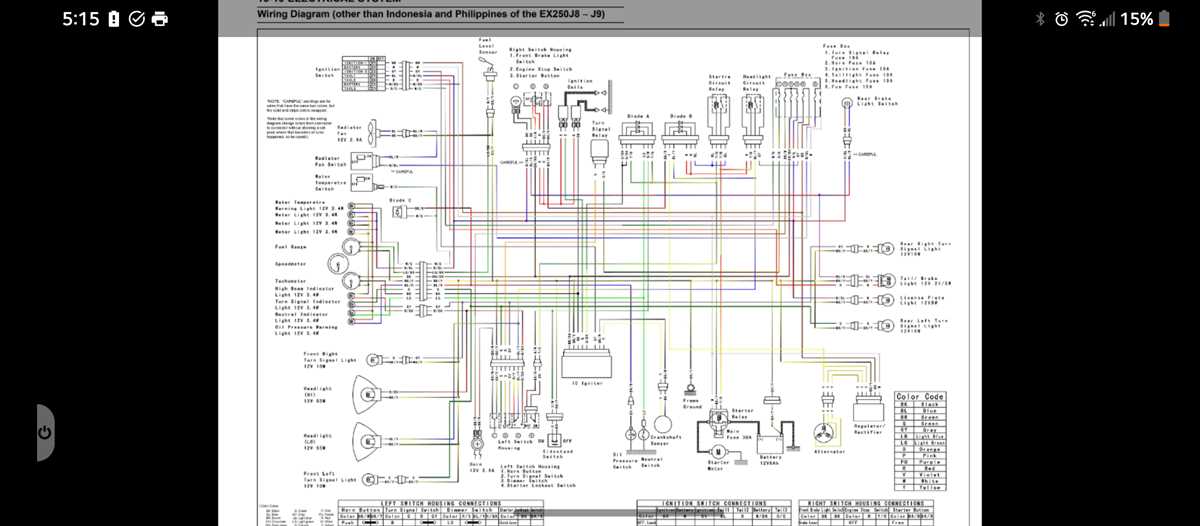
Task: Tap the Tachometer label
Action: pyautogui.click(x=290, y=281)
